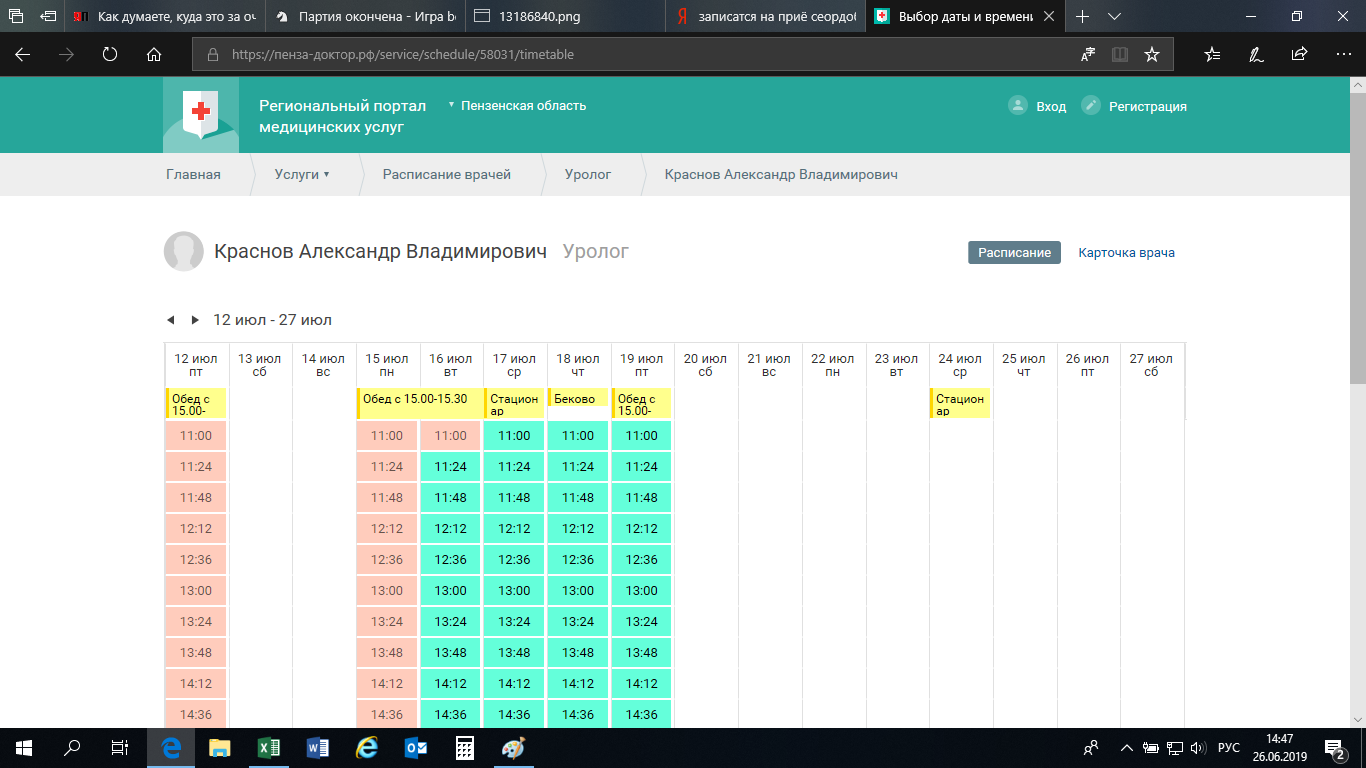Click the reading view book icon
Image resolution: width=1366 pixels, height=768 pixels.
point(1120,55)
